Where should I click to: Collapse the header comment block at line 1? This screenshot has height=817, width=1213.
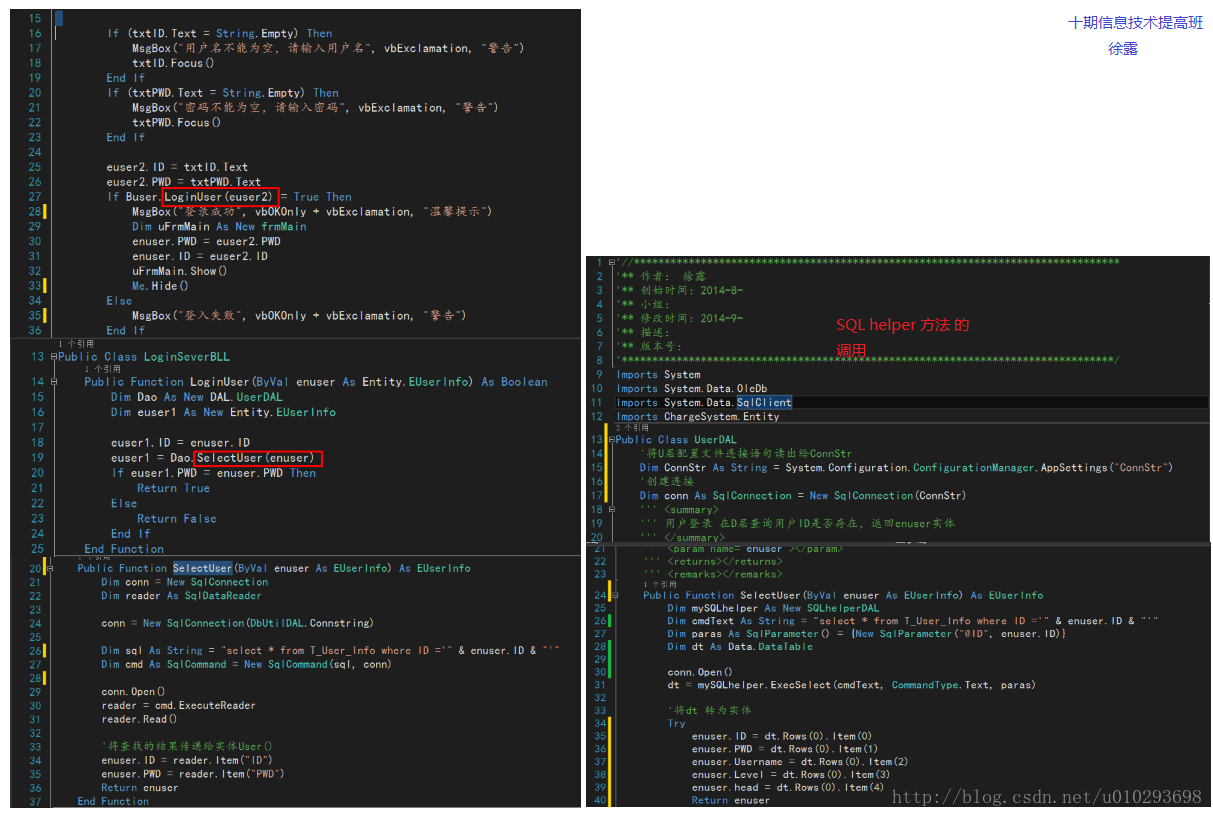tap(613, 263)
